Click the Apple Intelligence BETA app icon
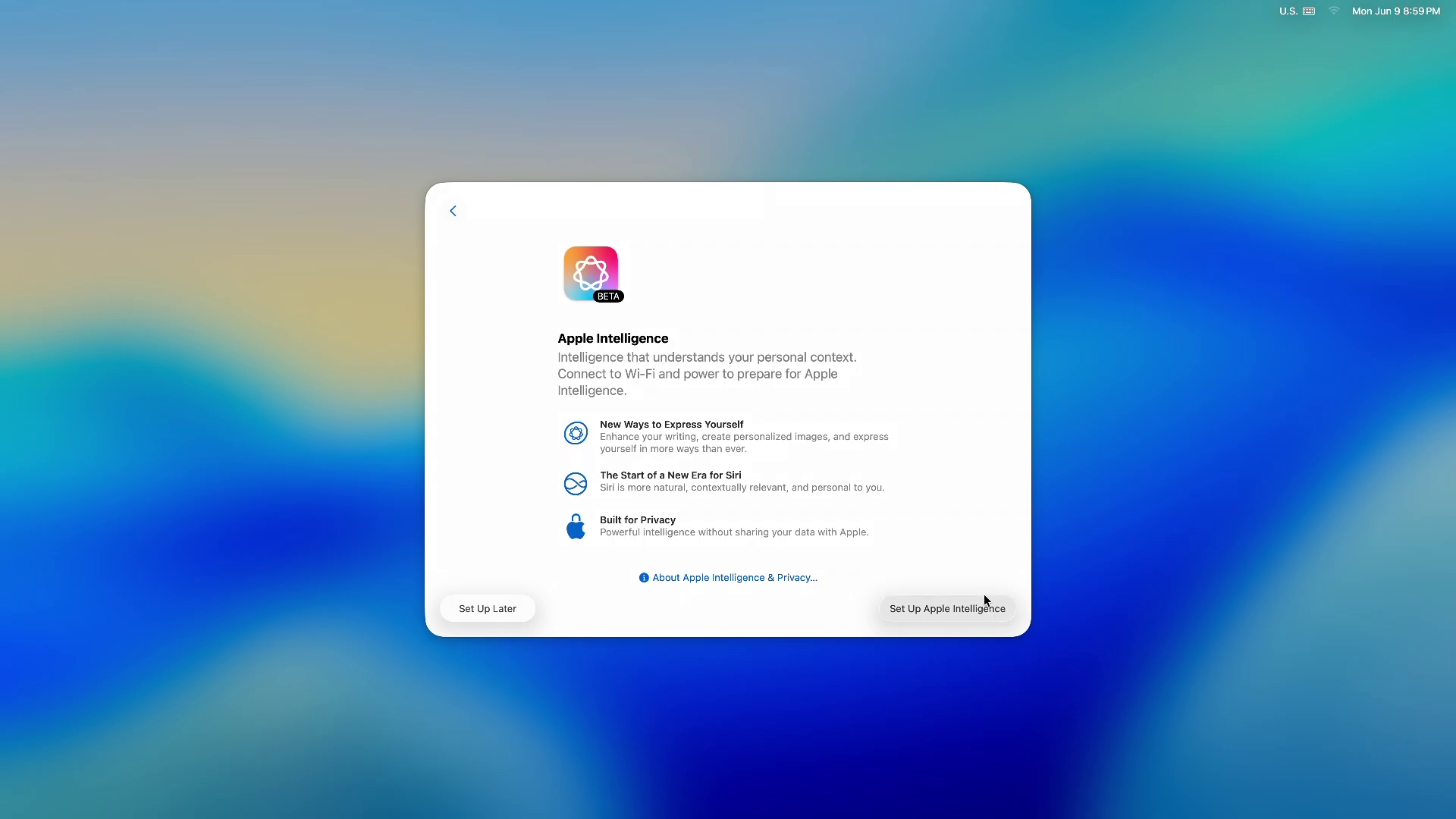The height and width of the screenshot is (819, 1456). (x=591, y=273)
